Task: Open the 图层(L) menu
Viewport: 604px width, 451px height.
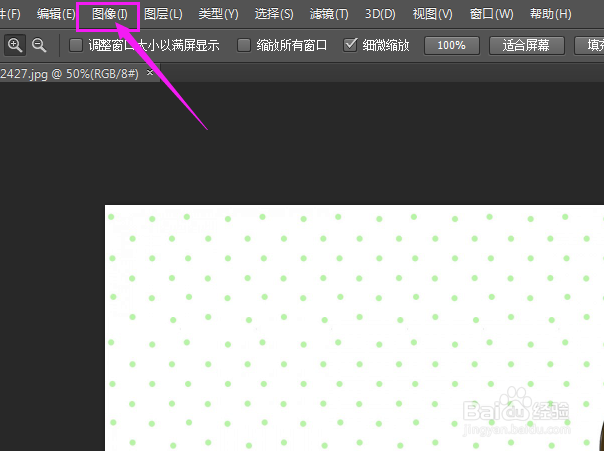Action: (163, 14)
